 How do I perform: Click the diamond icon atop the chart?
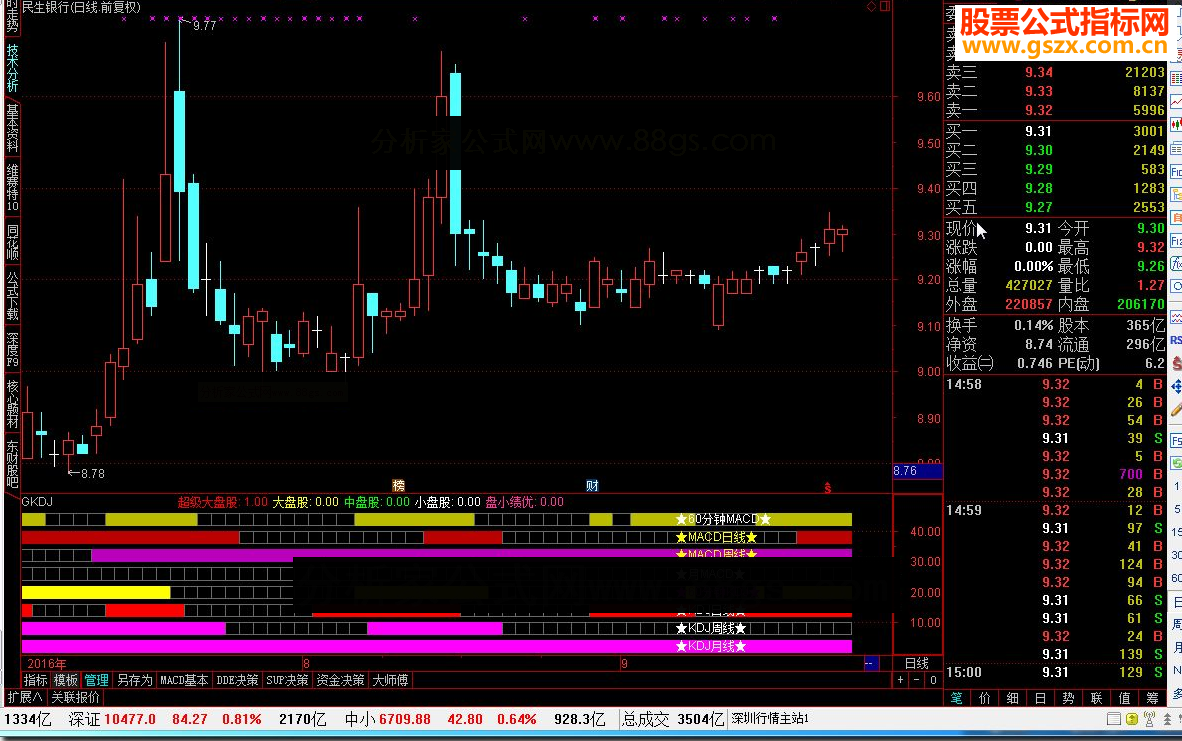[871, 7]
